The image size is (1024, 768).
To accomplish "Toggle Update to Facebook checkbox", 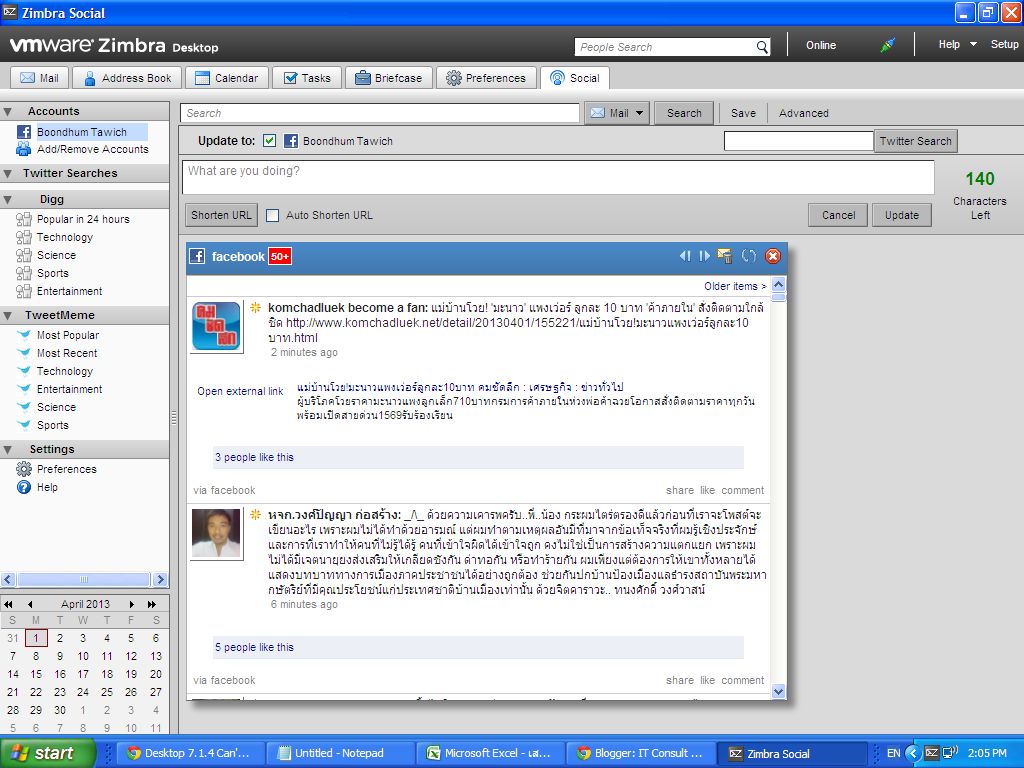I will pos(269,140).
